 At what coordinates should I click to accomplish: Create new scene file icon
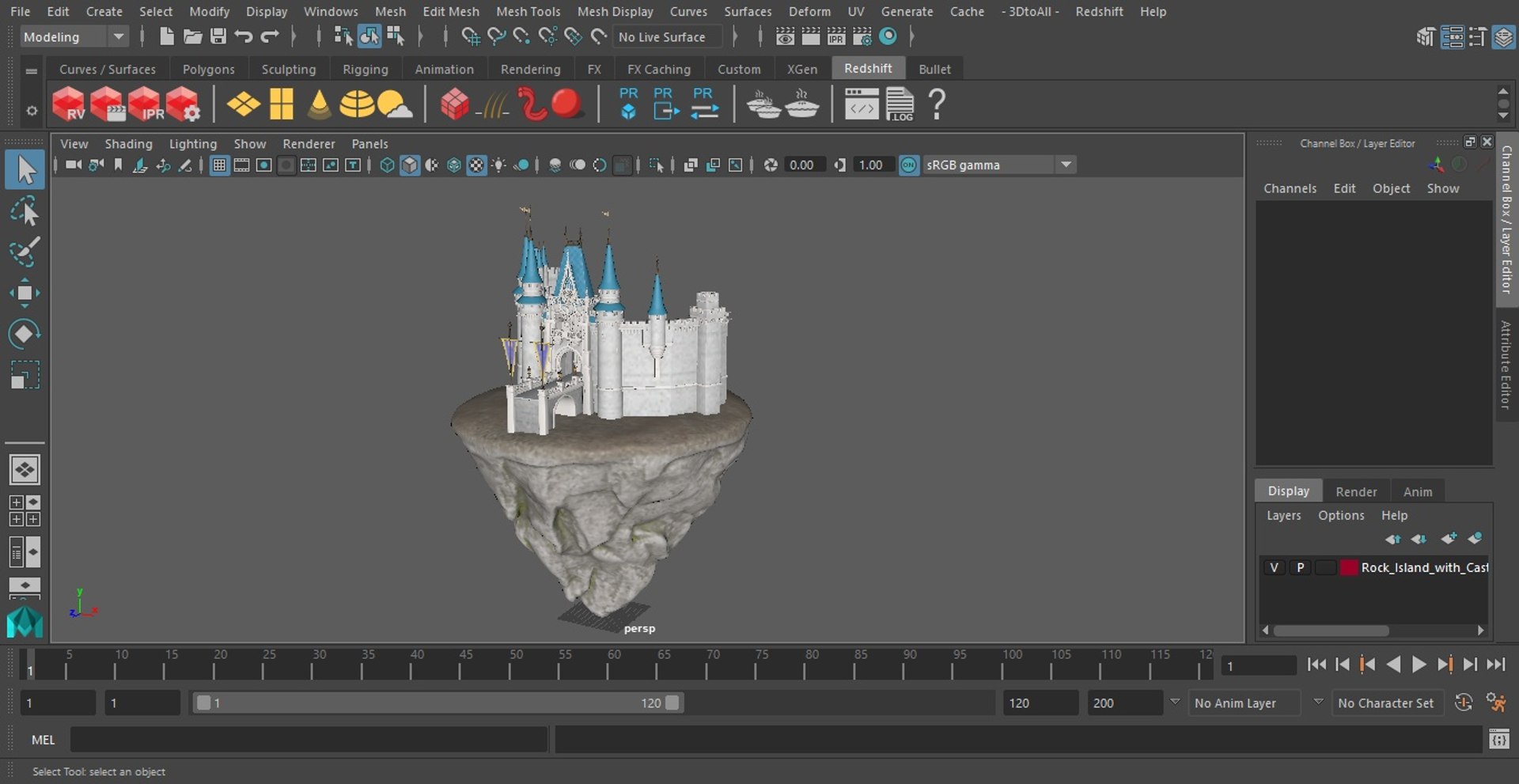[166, 36]
